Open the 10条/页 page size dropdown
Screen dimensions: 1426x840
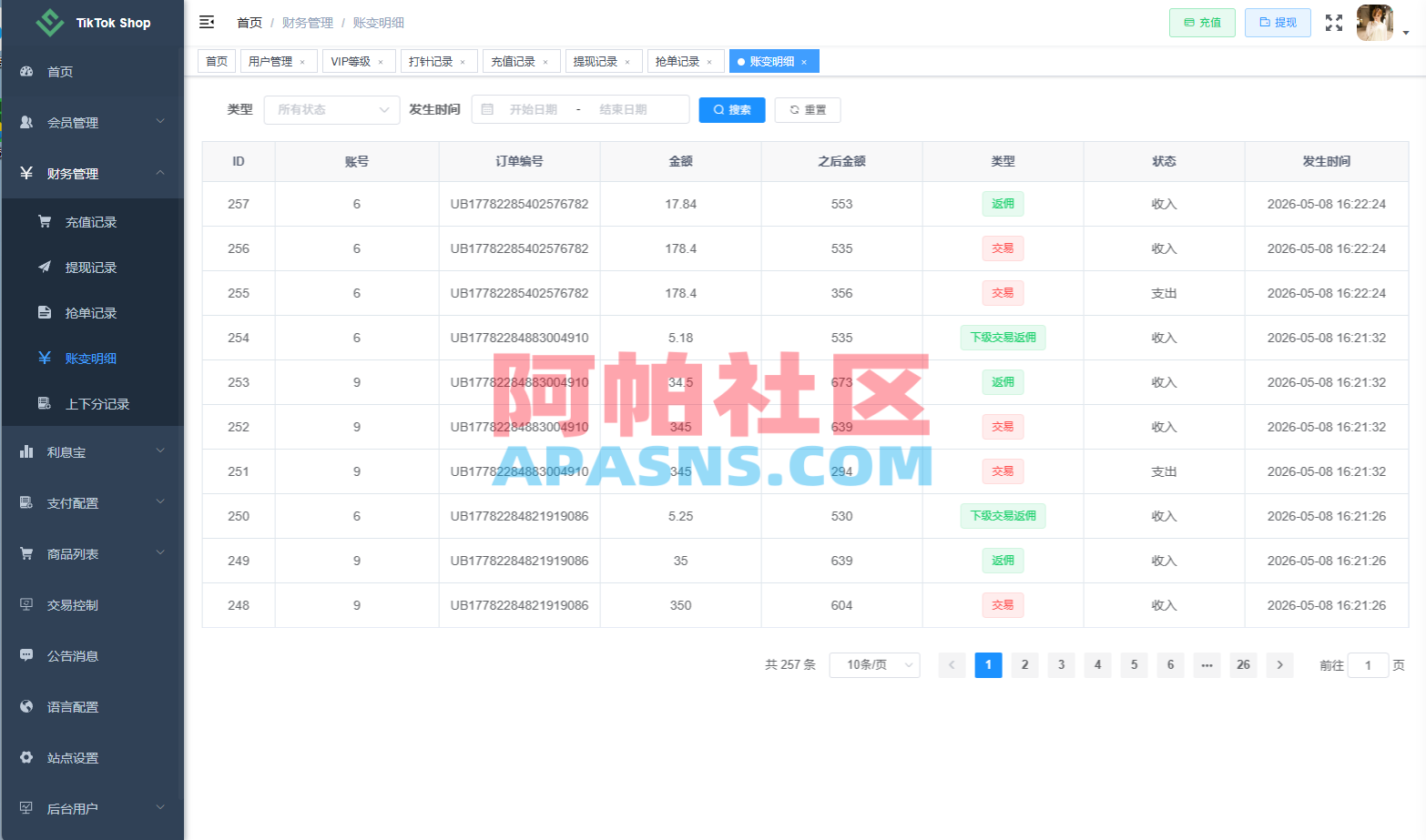click(x=874, y=665)
